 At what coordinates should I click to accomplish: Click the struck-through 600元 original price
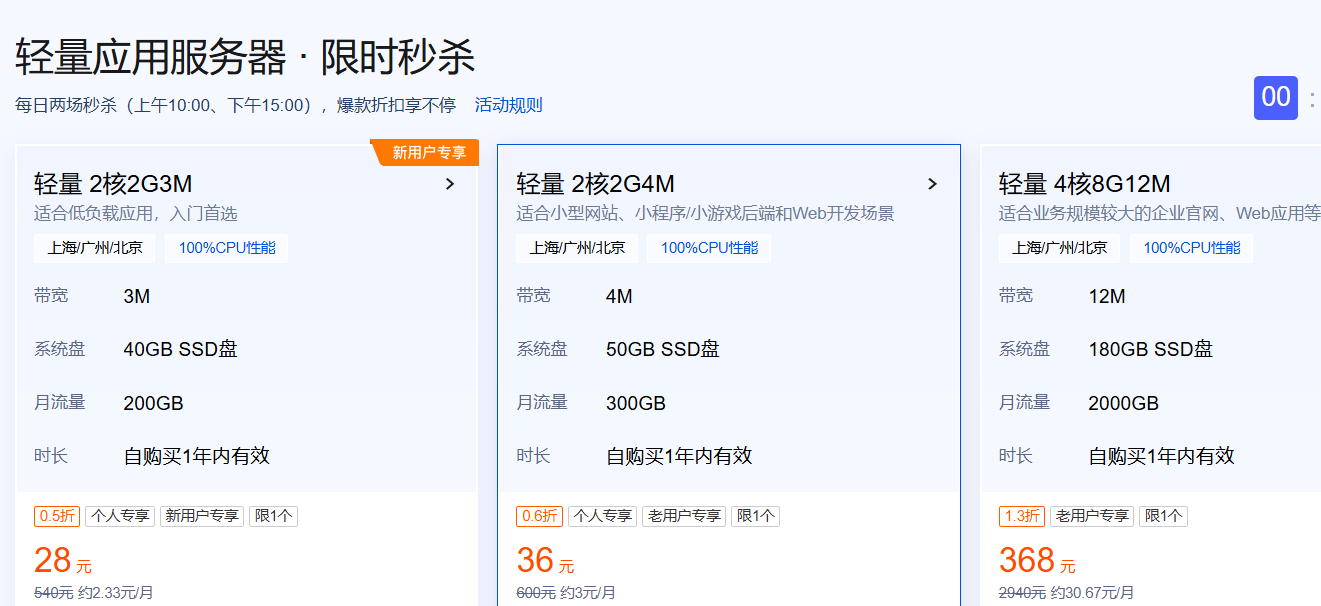point(536,592)
